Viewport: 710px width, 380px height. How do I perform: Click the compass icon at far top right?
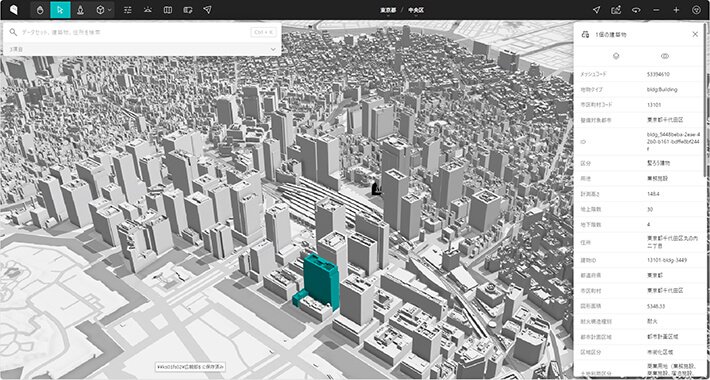(696, 10)
